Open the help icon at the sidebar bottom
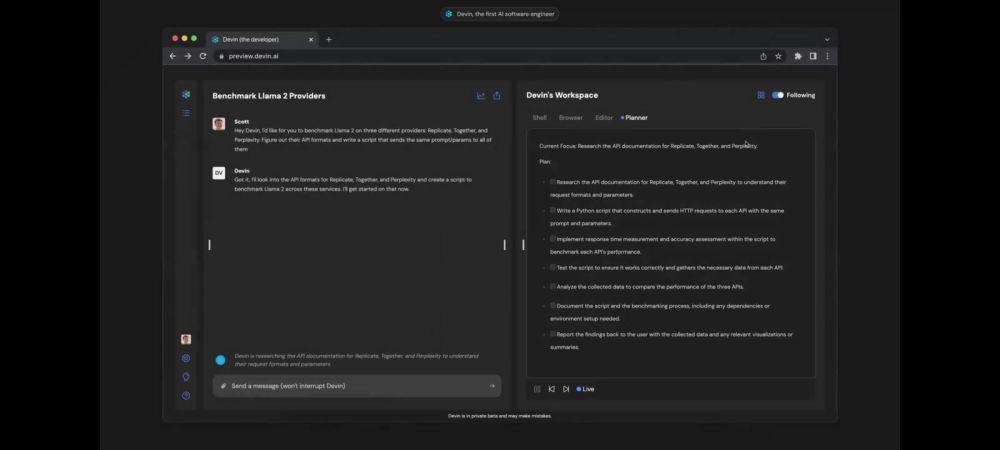The image size is (1000, 450). [x=186, y=395]
